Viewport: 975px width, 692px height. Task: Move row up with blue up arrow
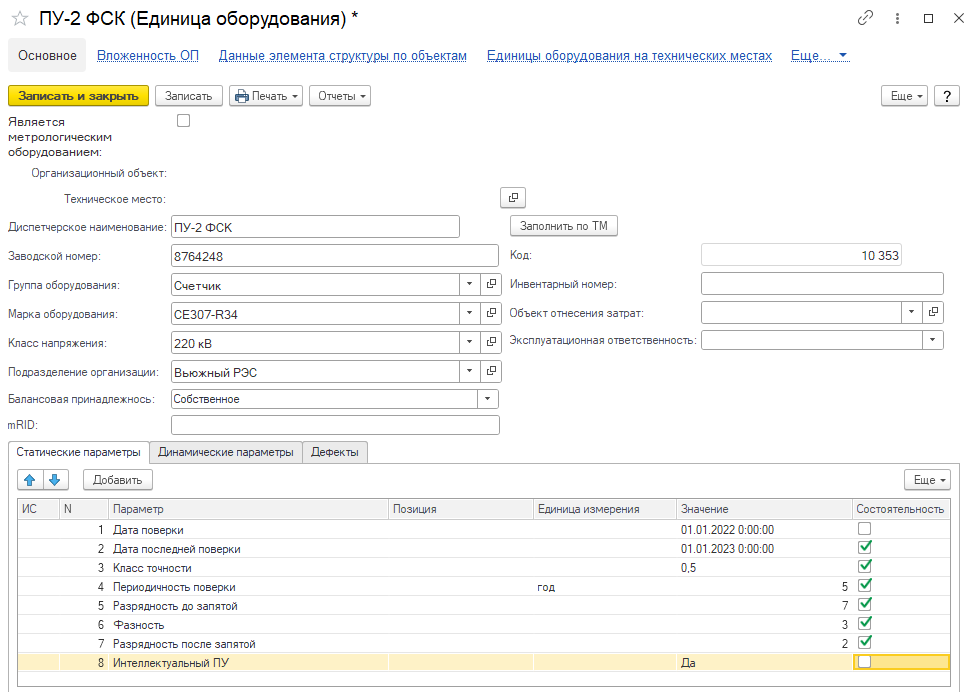[30, 480]
